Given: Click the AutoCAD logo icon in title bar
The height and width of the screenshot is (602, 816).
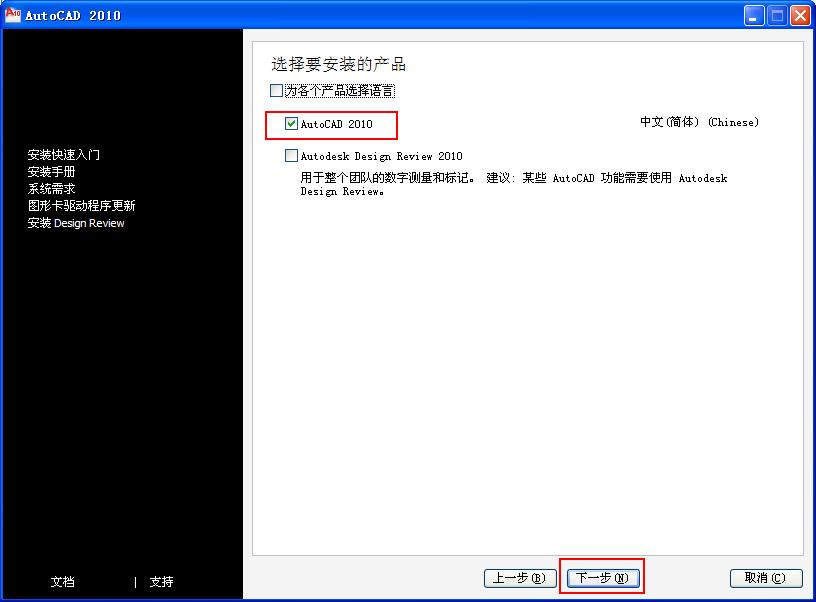Looking at the screenshot, I should (x=12, y=14).
